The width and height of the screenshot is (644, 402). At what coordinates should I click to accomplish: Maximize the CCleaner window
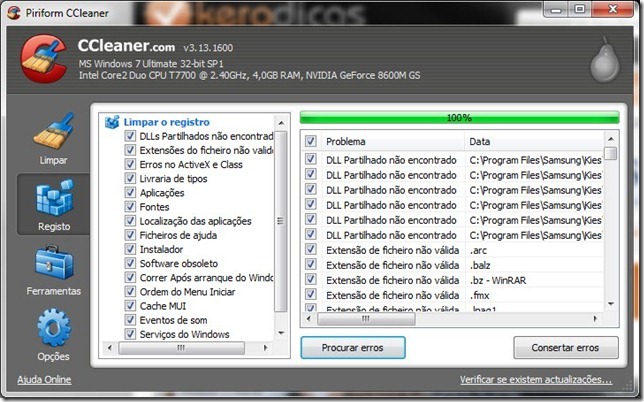(x=580, y=9)
